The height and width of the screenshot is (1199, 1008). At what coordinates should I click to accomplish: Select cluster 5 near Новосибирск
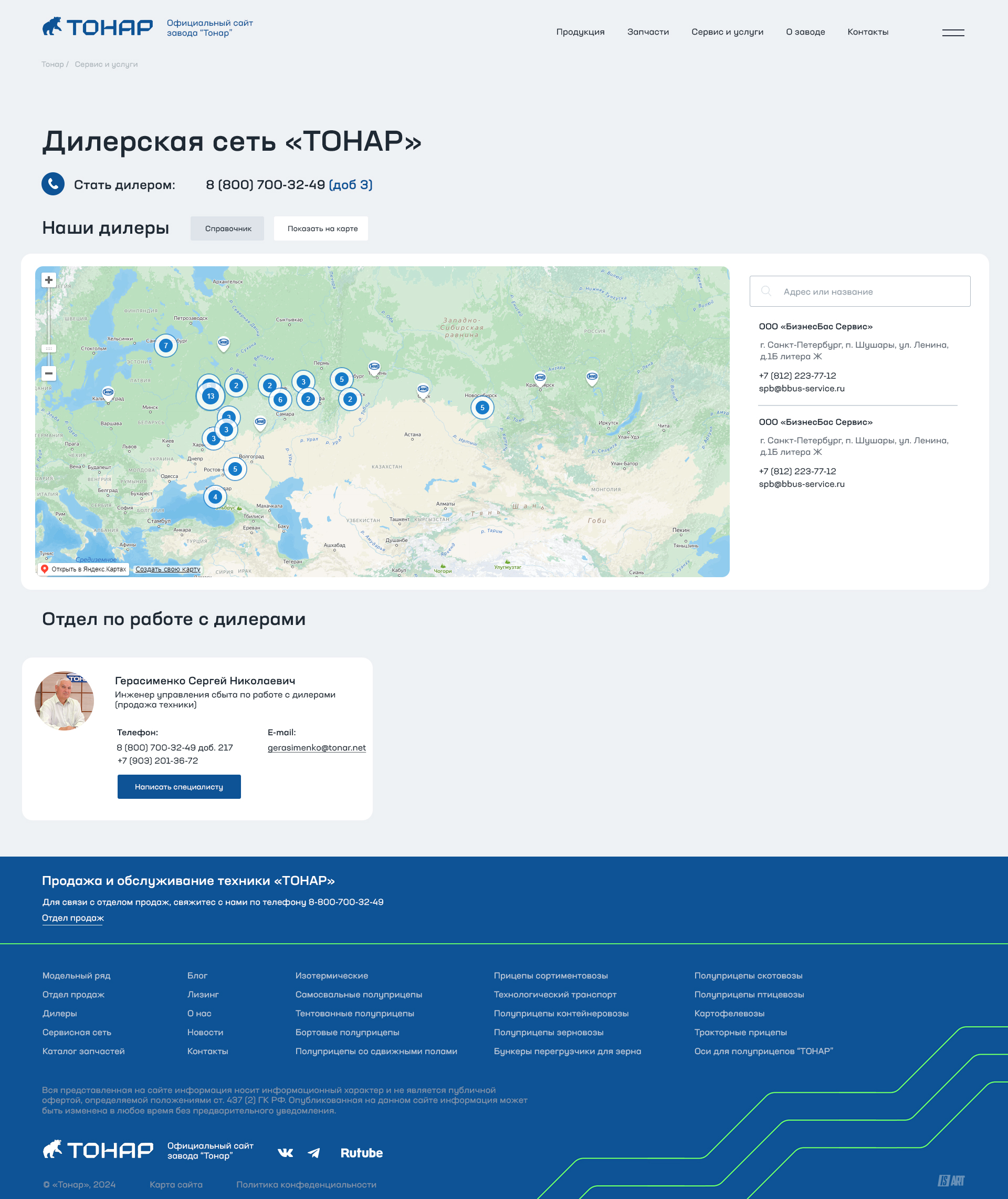tap(482, 408)
